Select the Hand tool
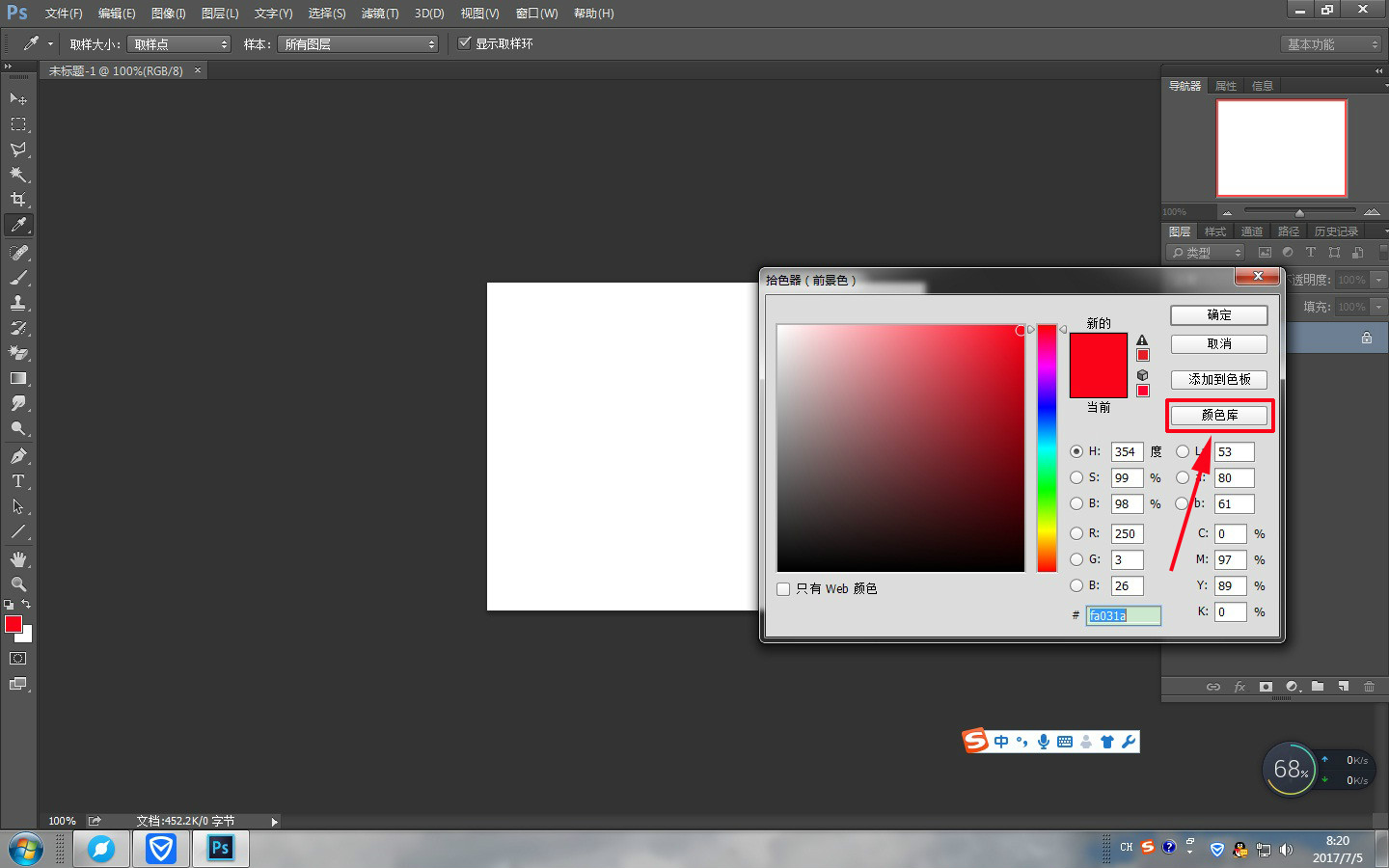The image size is (1389, 868). (x=18, y=559)
